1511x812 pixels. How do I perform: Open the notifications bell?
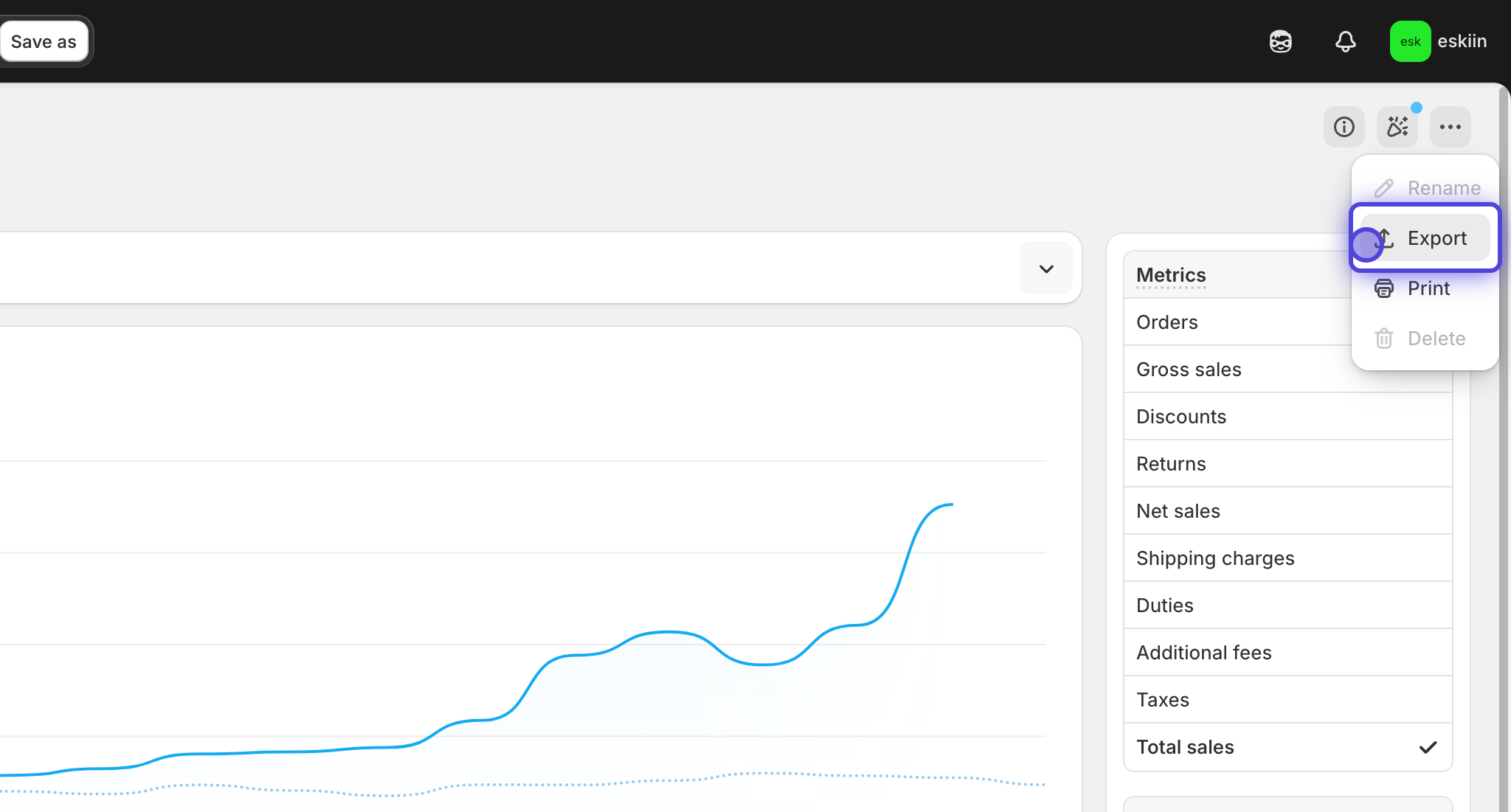tap(1346, 41)
